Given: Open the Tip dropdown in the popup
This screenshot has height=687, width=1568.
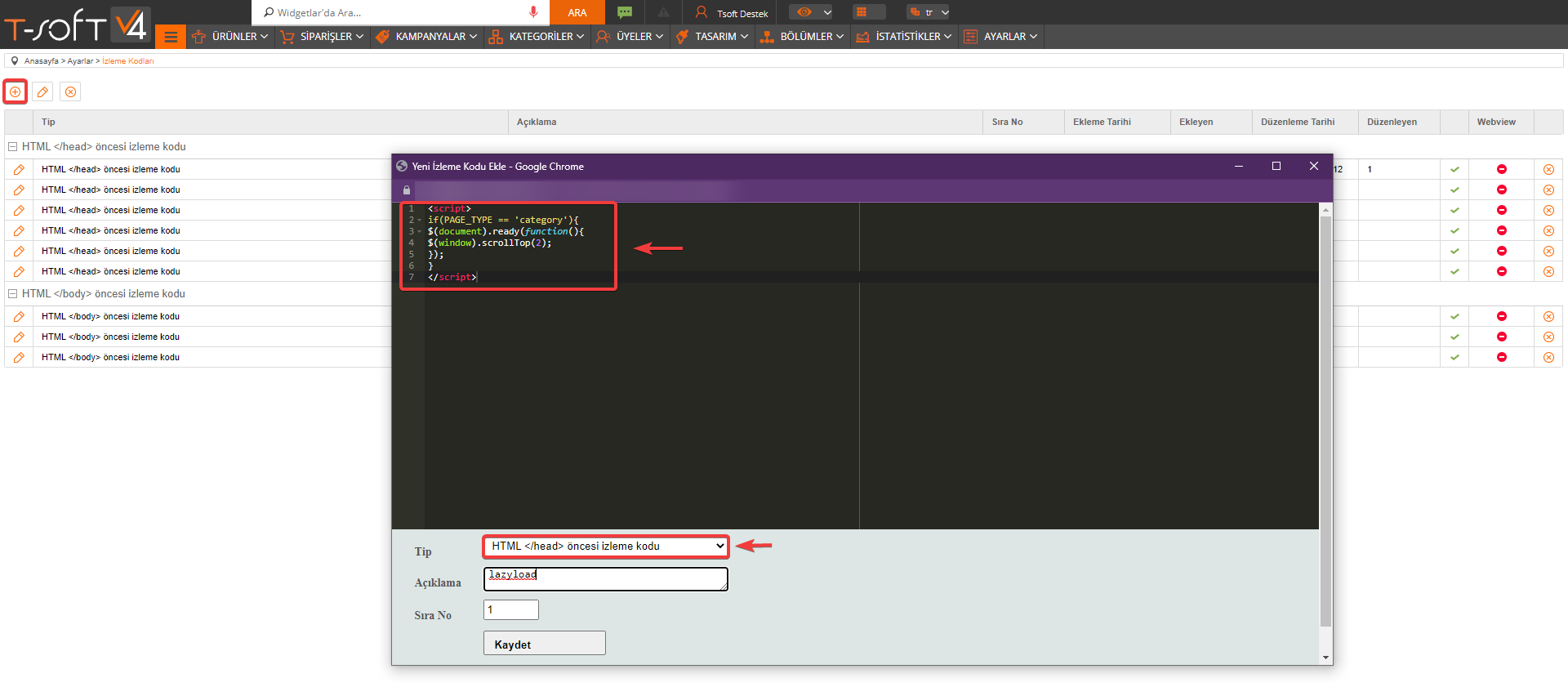Looking at the screenshot, I should click(x=606, y=546).
